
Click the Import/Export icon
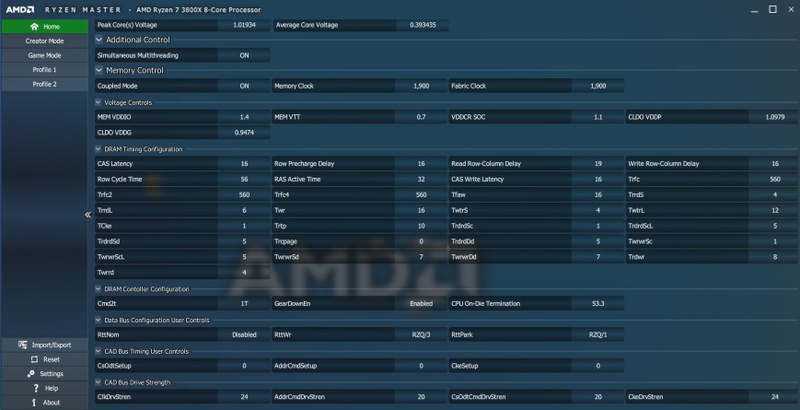(22, 345)
